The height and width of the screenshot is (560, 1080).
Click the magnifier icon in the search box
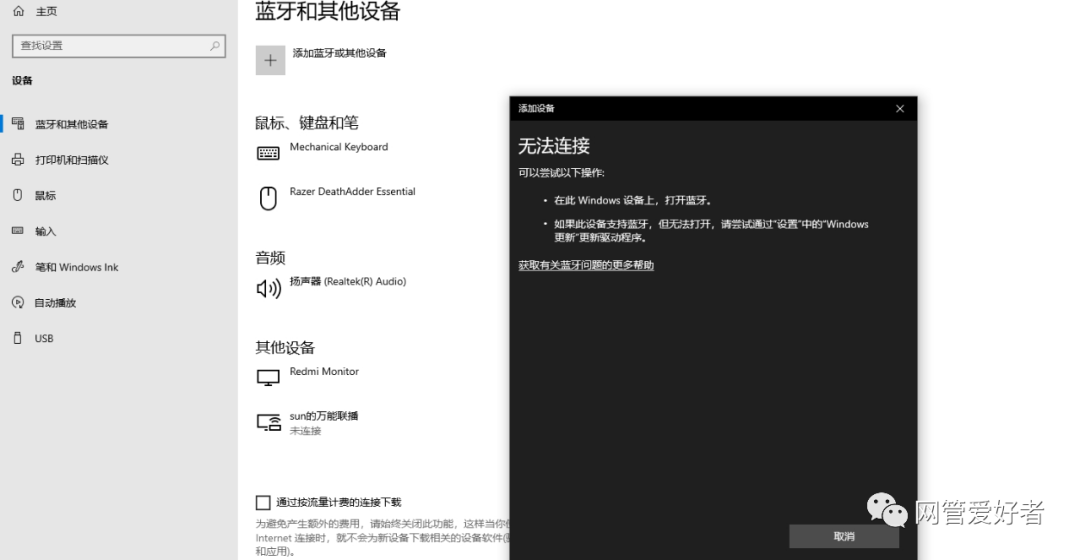point(215,45)
